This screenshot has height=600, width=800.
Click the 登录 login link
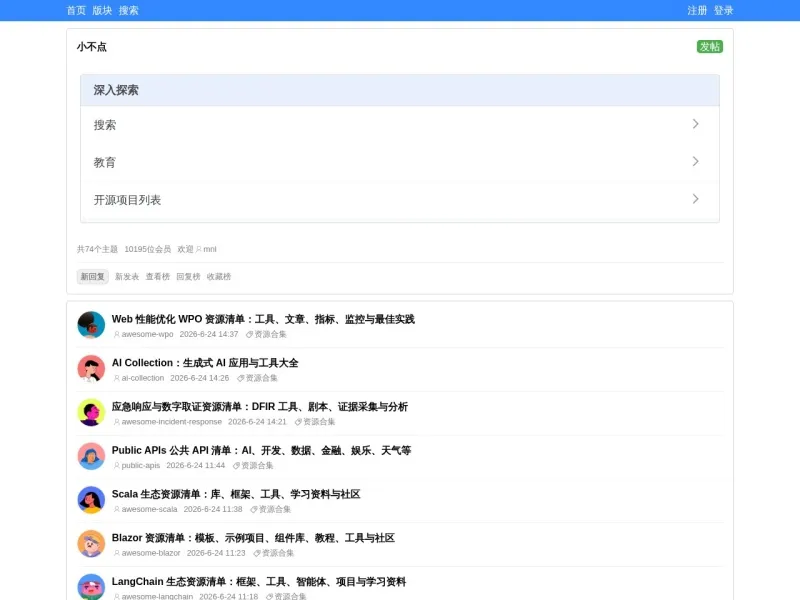click(723, 10)
